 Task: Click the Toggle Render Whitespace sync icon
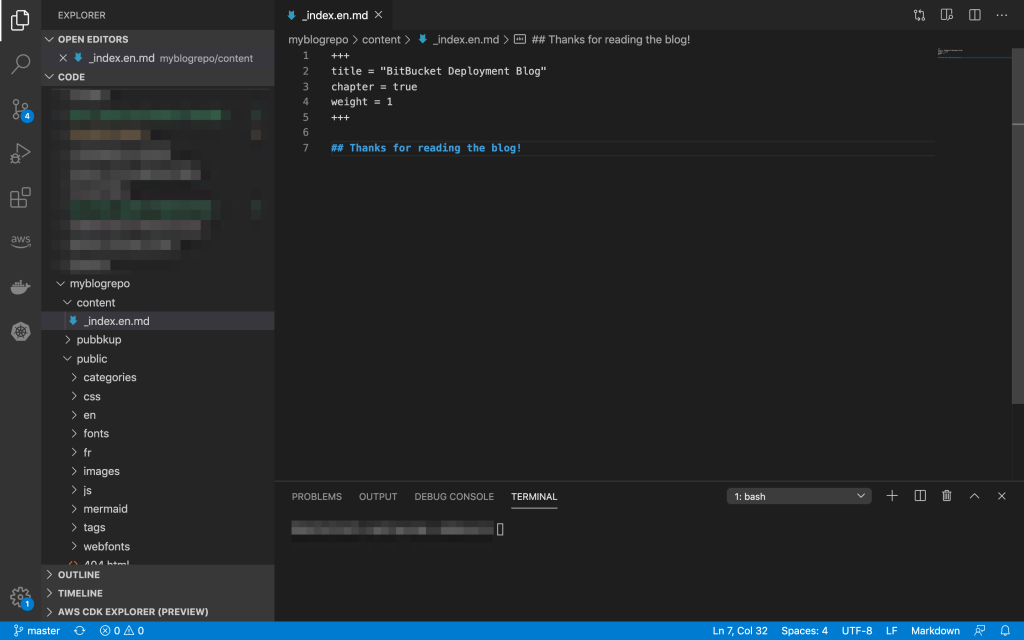919,15
